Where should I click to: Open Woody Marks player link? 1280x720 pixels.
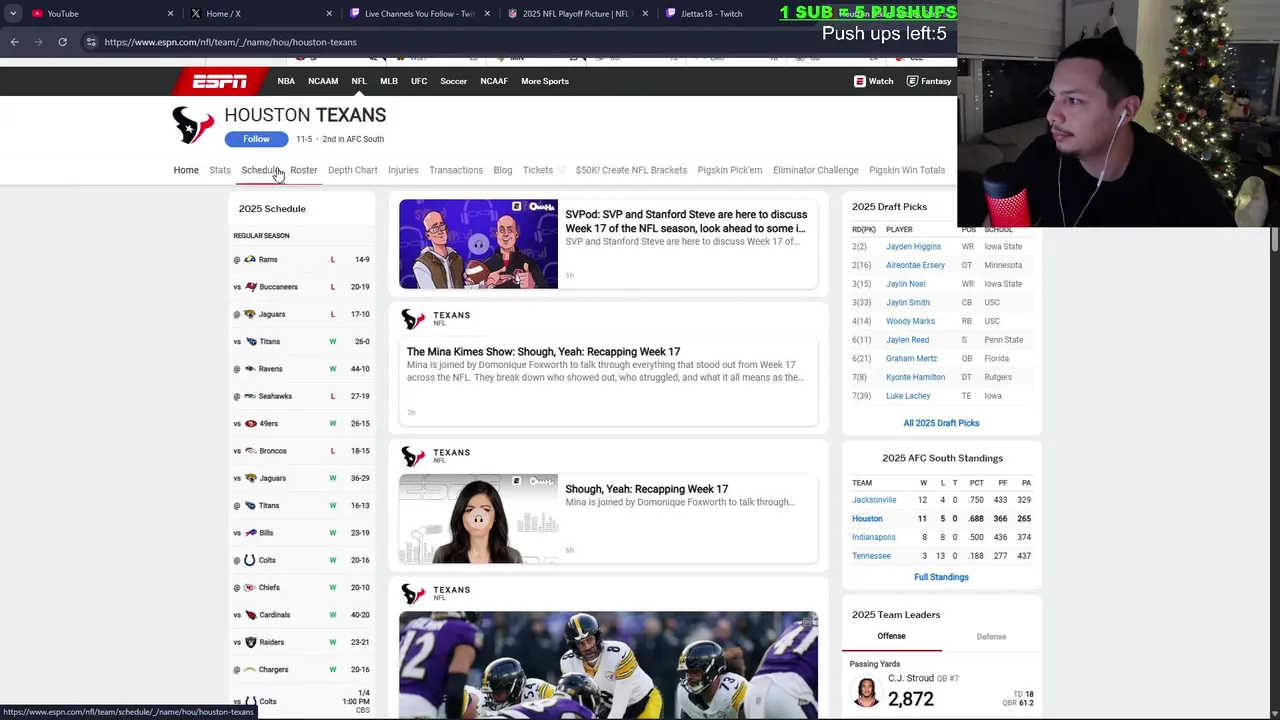click(x=910, y=321)
